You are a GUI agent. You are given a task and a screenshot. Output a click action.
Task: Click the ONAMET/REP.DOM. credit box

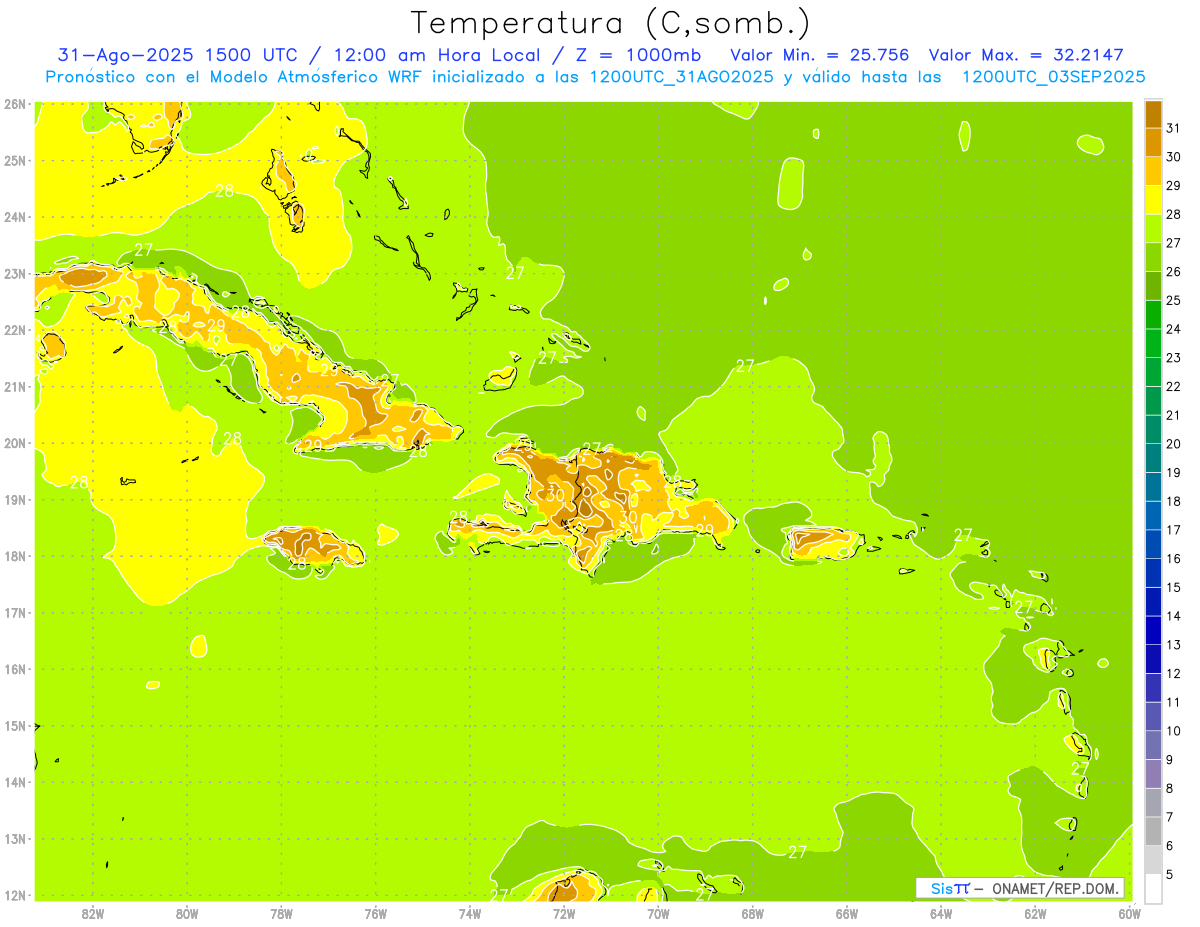(1019, 888)
